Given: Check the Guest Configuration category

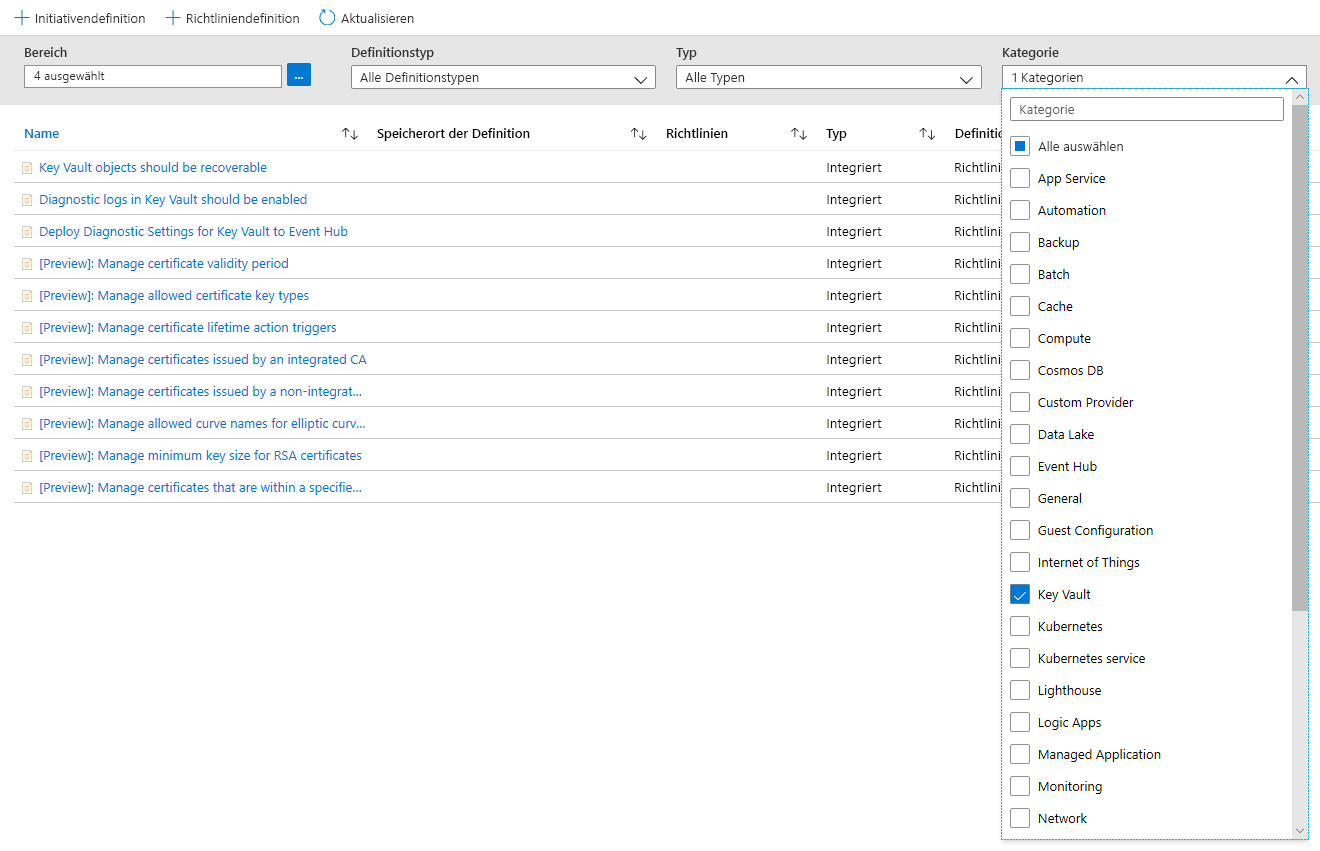Looking at the screenshot, I should pos(1020,530).
